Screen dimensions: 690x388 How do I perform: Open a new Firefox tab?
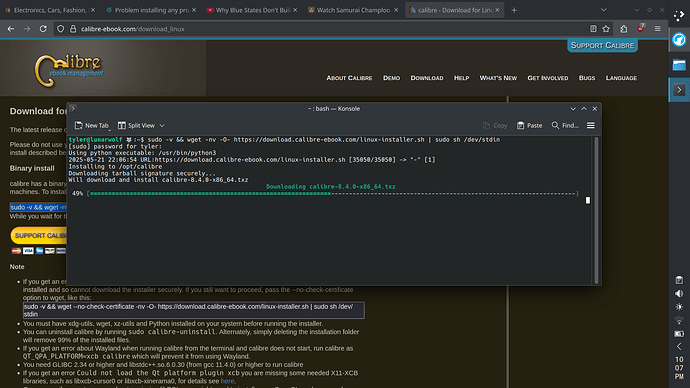(x=514, y=10)
